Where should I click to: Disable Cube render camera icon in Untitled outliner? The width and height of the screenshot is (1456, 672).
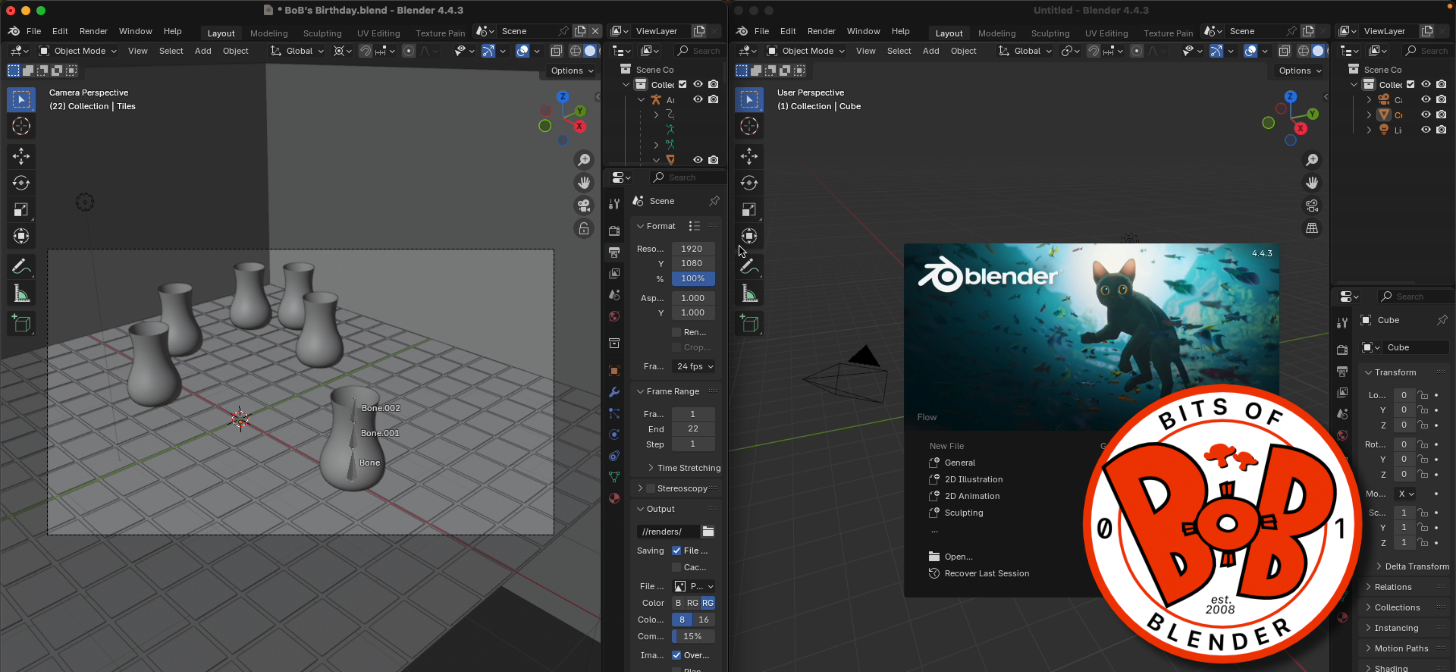1441,115
